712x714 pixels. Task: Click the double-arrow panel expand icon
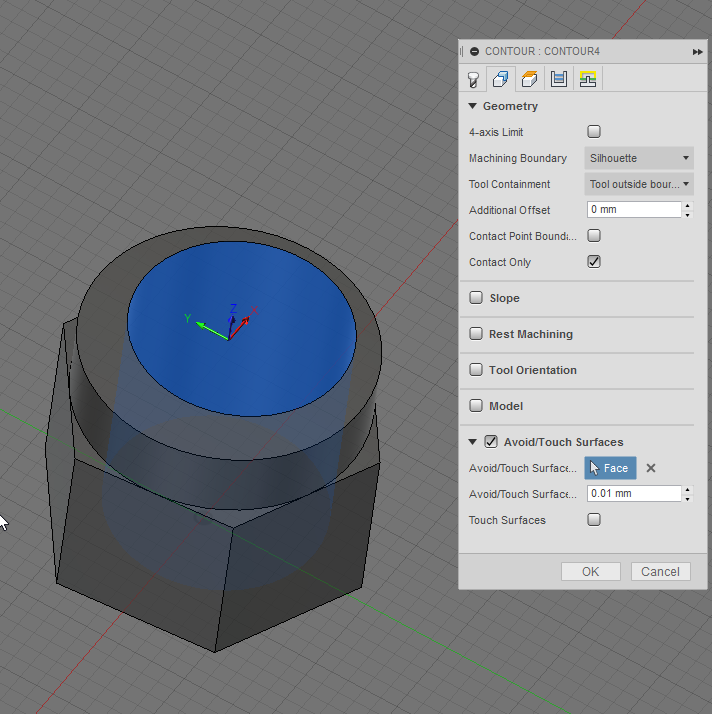[697, 51]
